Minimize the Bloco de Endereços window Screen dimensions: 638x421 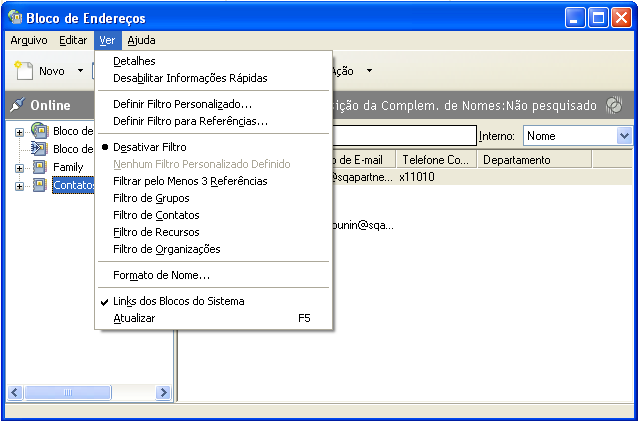click(x=575, y=18)
